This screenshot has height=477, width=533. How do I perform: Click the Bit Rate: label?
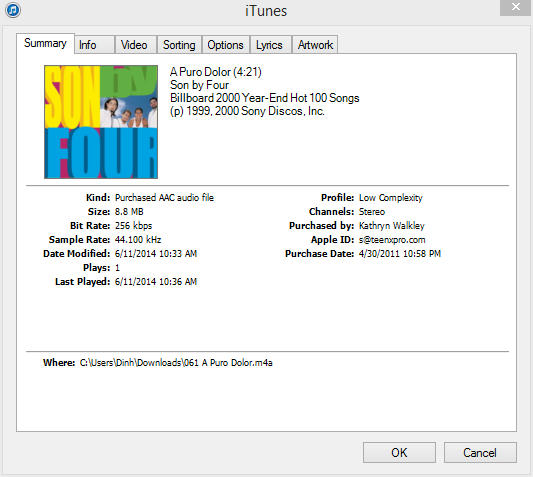pyautogui.click(x=90, y=225)
